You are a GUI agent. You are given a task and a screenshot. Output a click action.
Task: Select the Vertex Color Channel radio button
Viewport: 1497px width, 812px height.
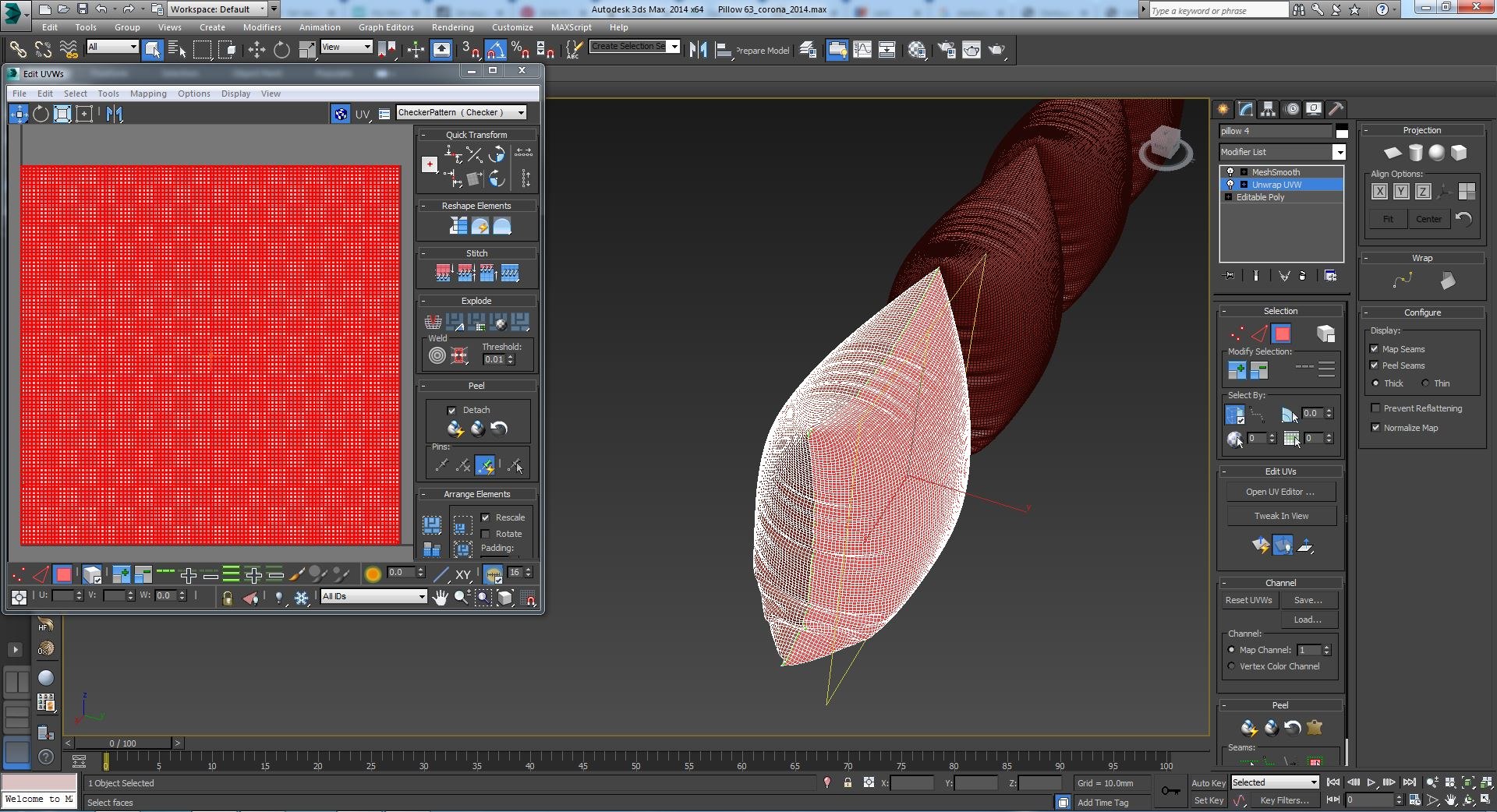point(1232,666)
